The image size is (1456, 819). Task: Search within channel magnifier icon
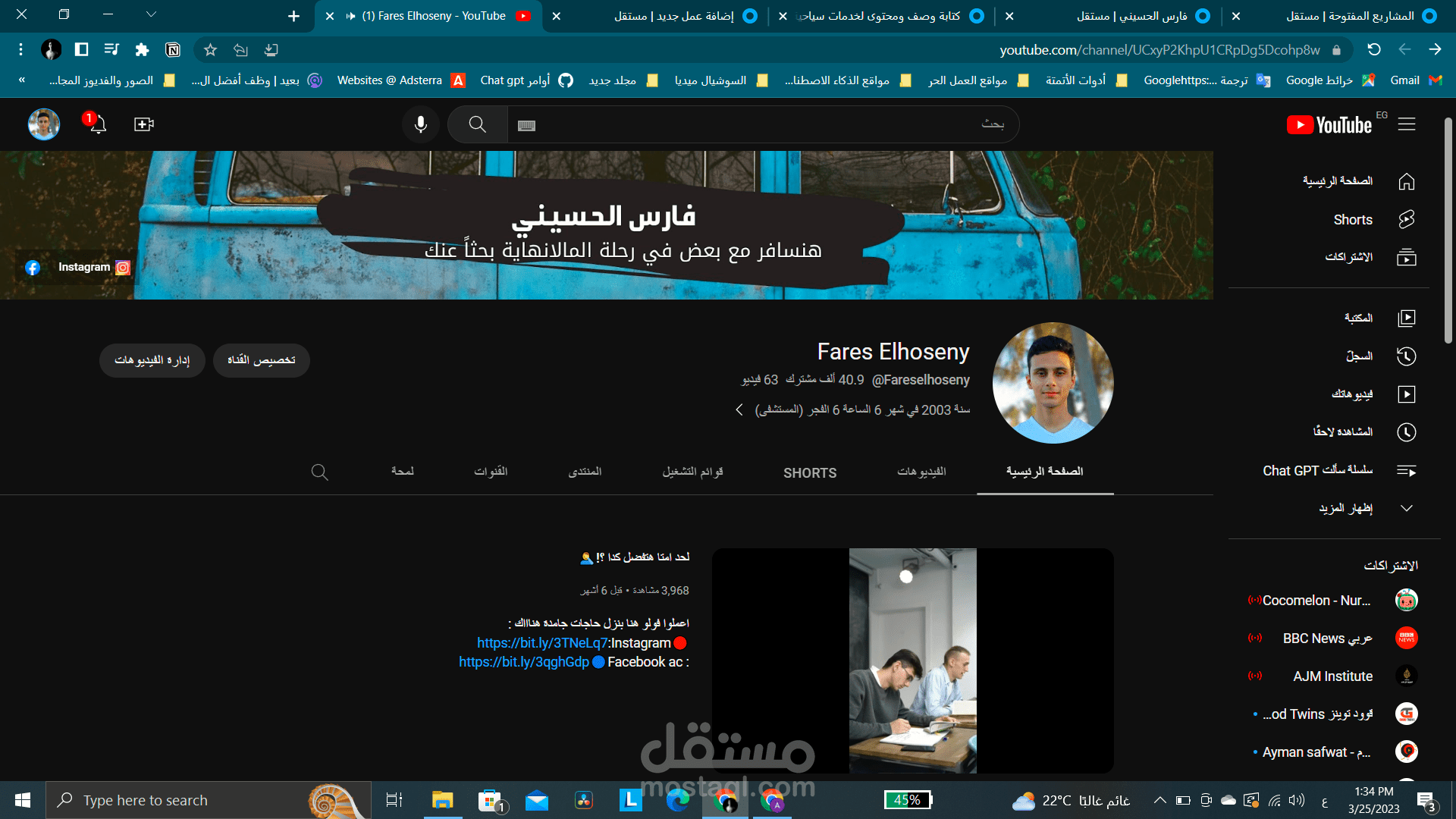pos(320,472)
